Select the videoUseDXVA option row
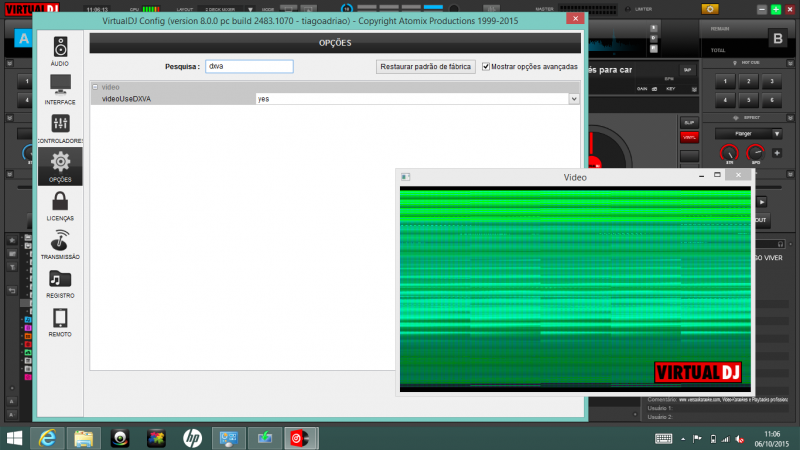The image size is (800, 450). pos(335,99)
